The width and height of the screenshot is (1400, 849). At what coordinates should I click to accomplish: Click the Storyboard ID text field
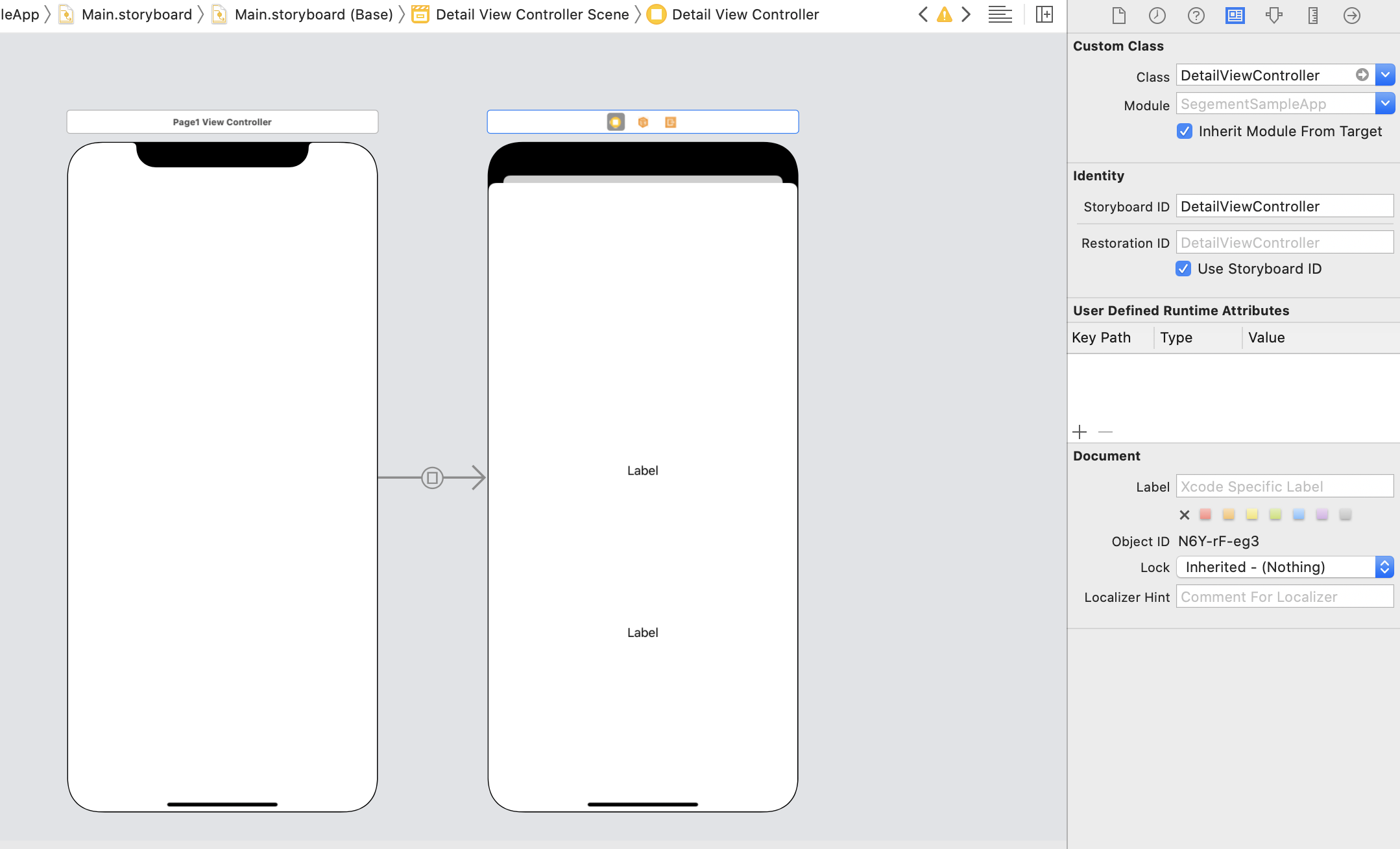(x=1284, y=206)
